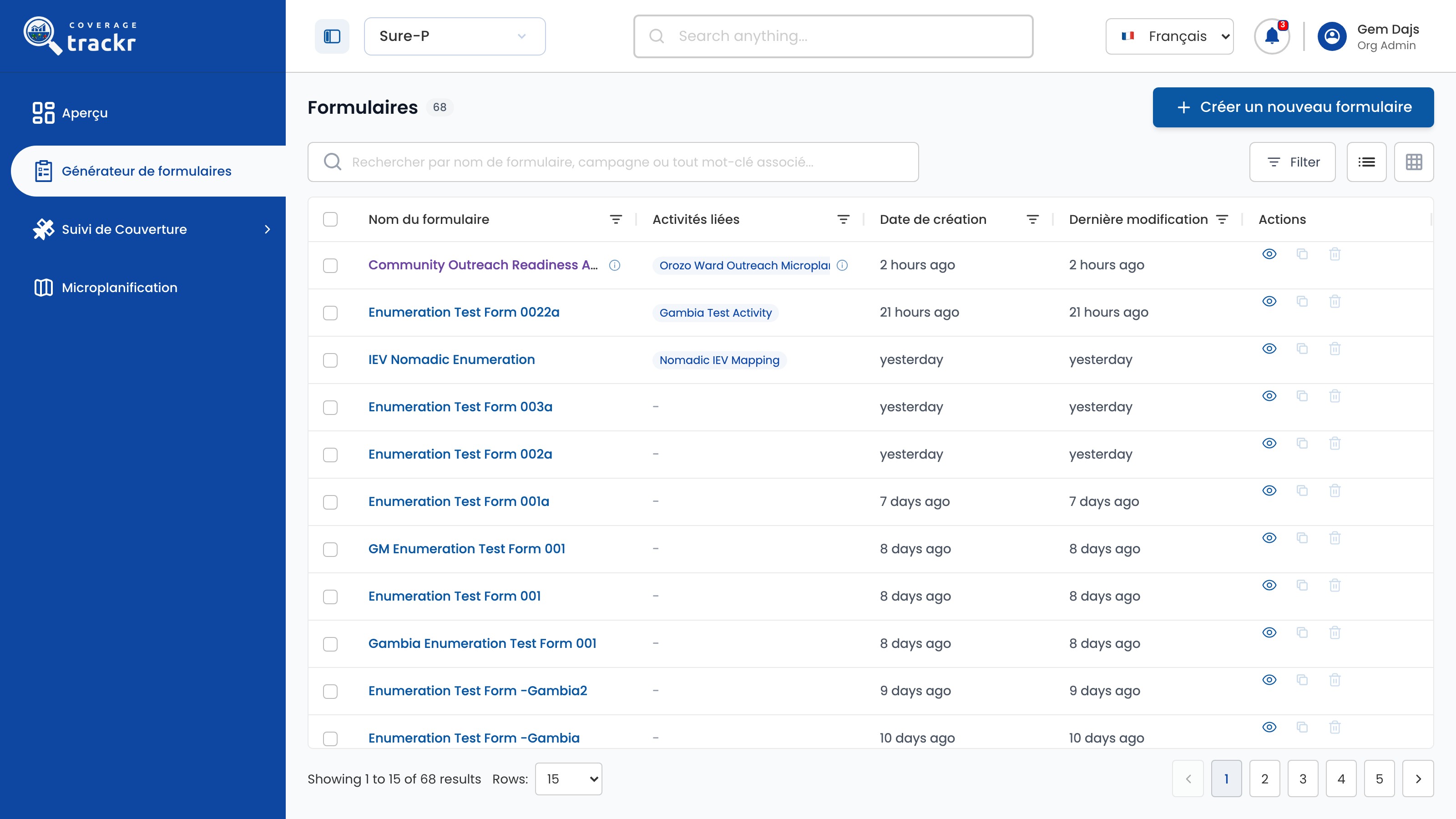The height and width of the screenshot is (819, 1456).
Task: View Enumeration Test Form 003a
Action: 1269,396
